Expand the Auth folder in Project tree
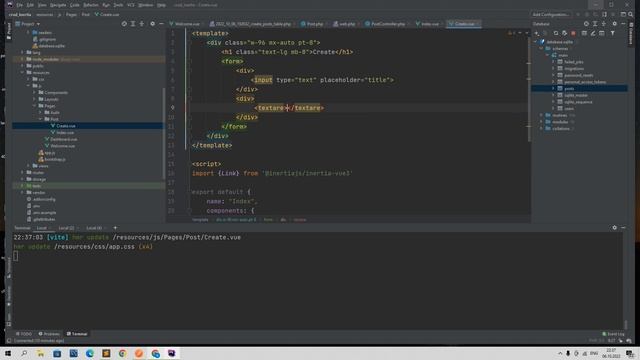This screenshot has height=360, width=640. 40,112
